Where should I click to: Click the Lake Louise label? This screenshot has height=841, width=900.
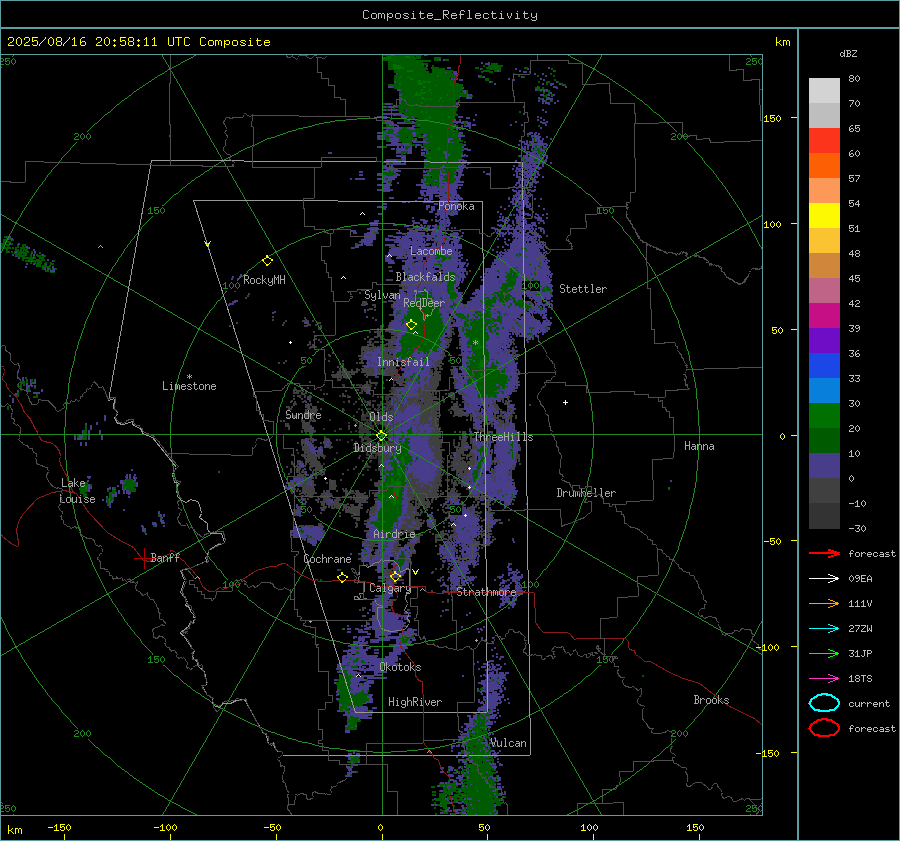[77, 491]
